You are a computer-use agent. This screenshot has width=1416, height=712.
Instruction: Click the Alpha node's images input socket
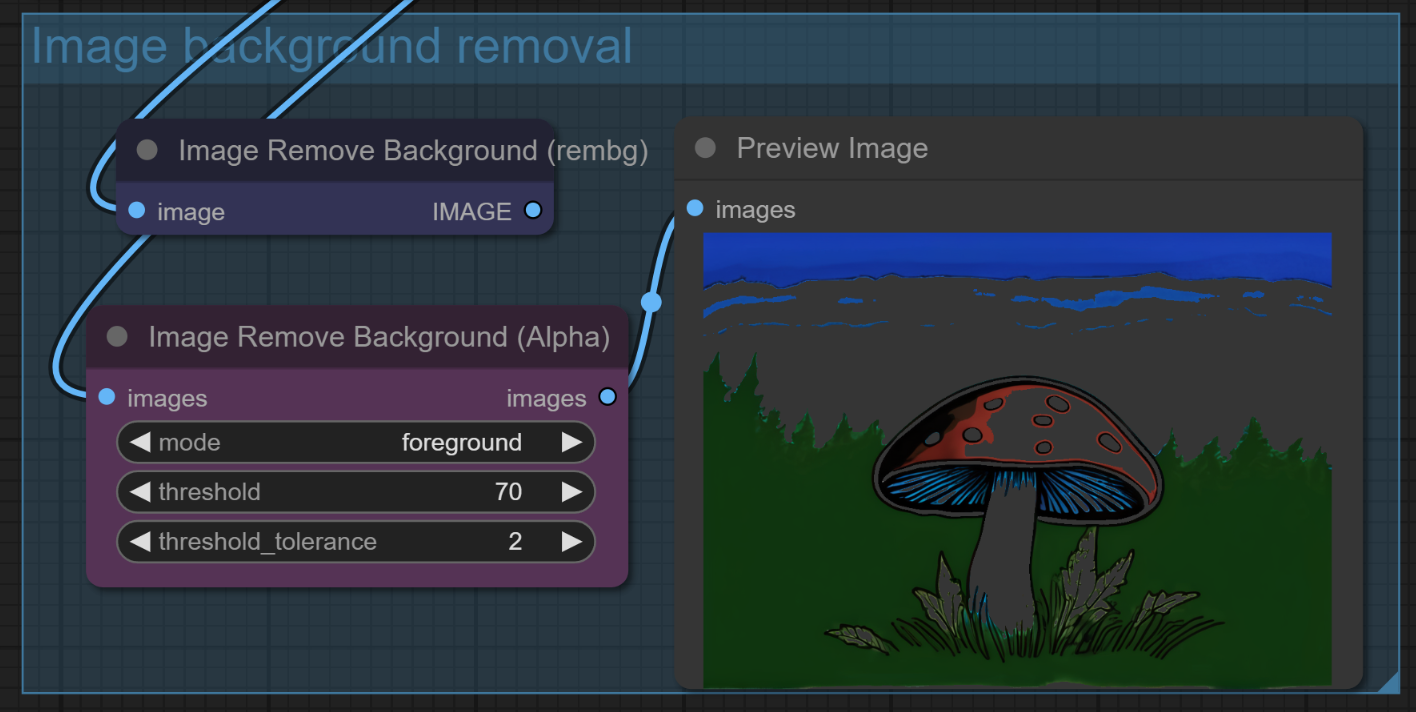tap(107, 398)
